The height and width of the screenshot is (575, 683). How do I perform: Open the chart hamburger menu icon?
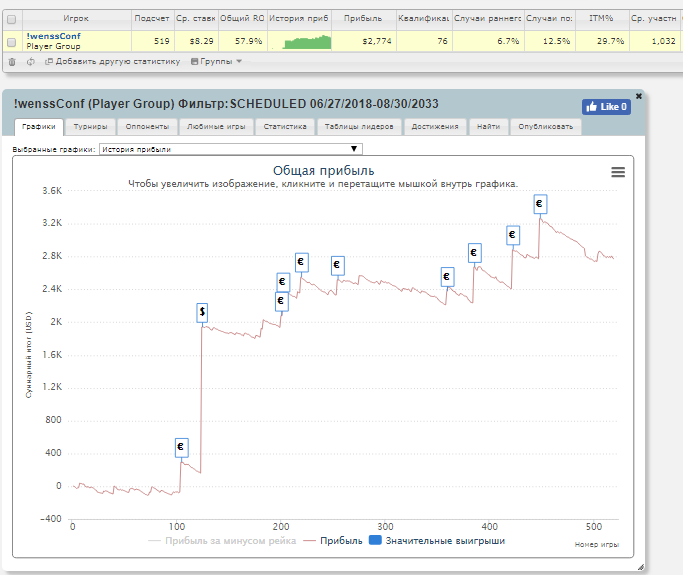pyautogui.click(x=618, y=172)
